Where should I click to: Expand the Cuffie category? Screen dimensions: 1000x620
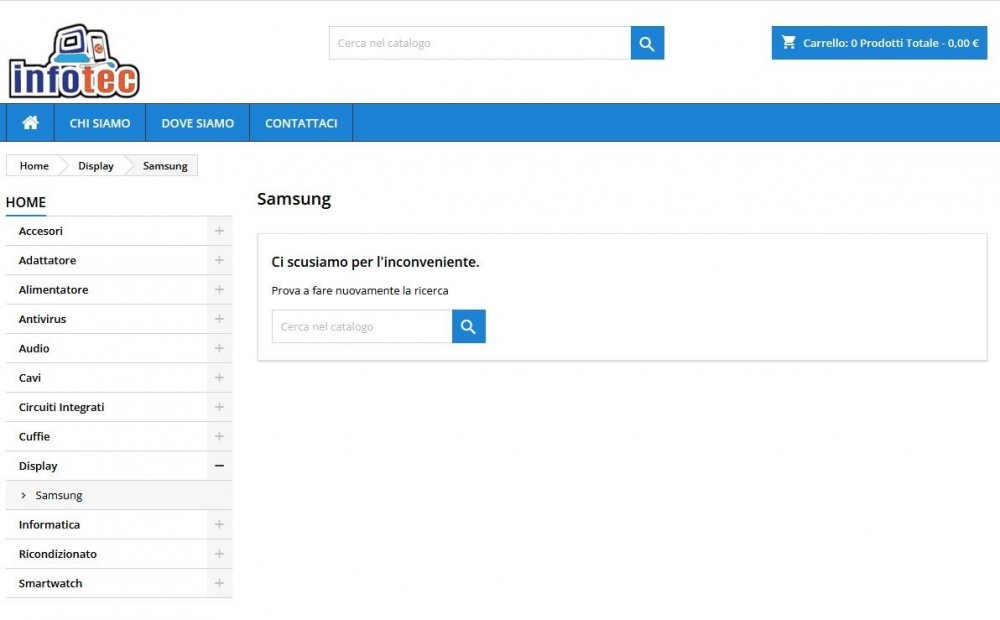[218, 436]
